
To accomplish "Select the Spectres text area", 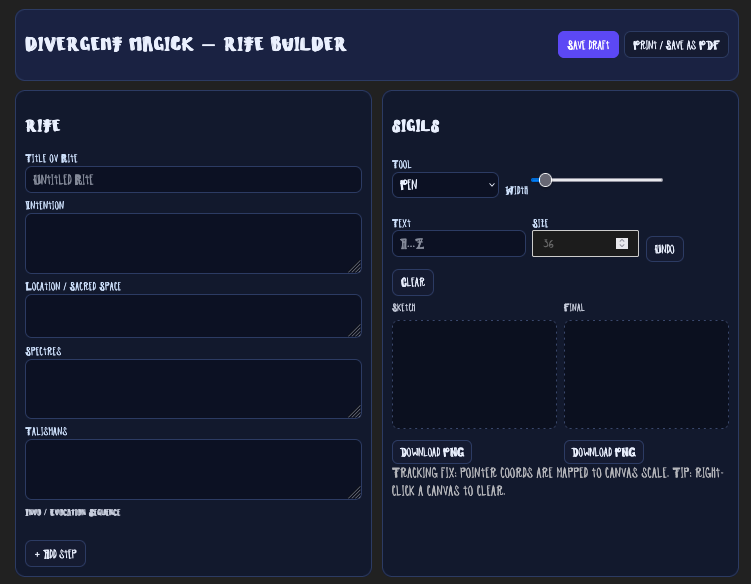I will pyautogui.click(x=193, y=389).
